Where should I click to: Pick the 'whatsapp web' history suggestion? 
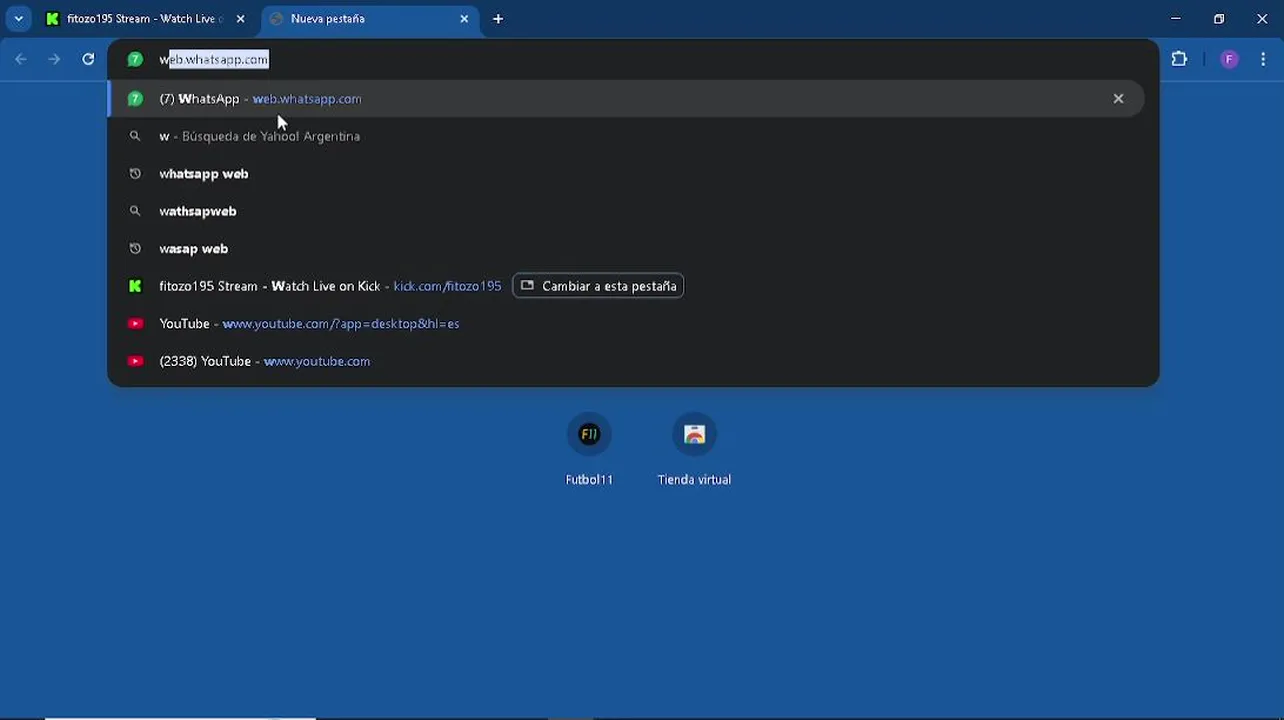[625, 174]
